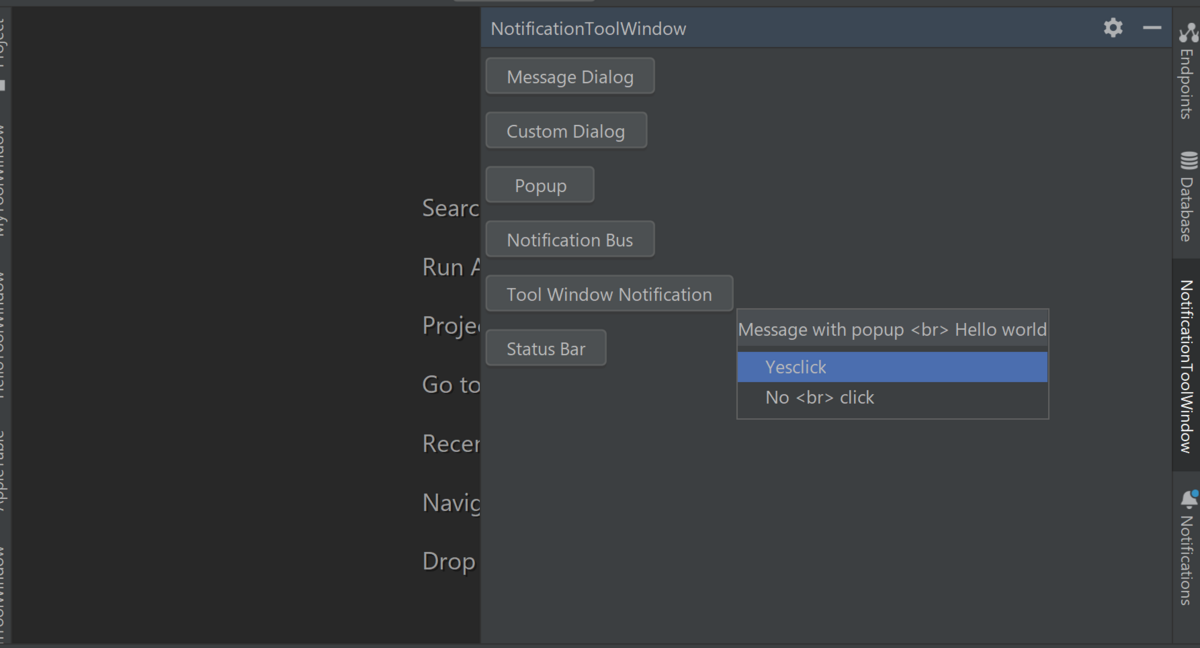This screenshot has width=1200, height=648.
Task: Open the HelloToolWindow left stripe tab
Action: (x=3, y=335)
